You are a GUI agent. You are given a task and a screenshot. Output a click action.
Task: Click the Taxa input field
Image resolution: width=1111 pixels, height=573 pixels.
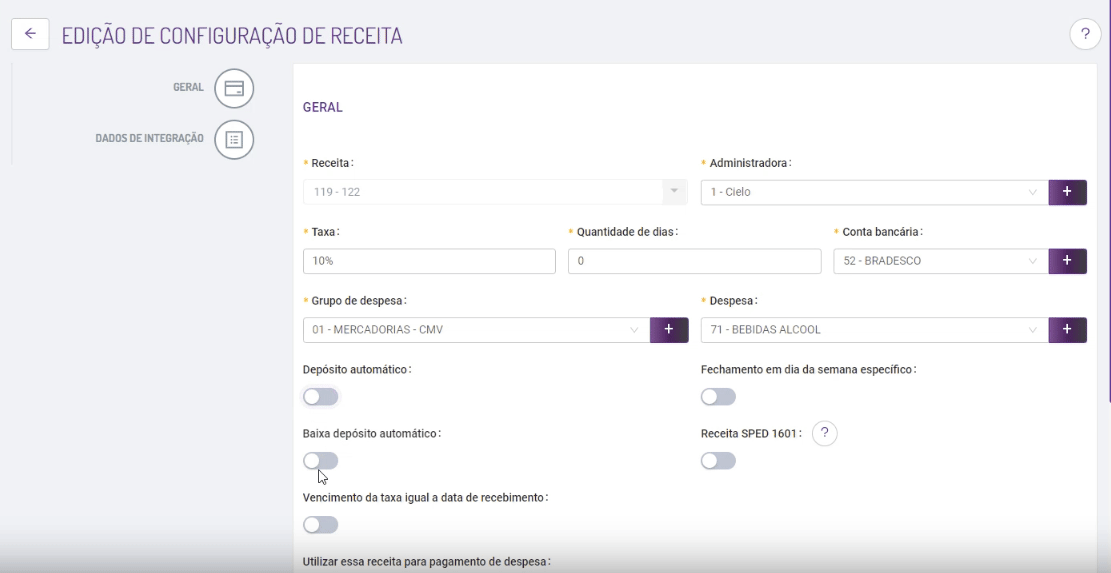(x=428, y=261)
